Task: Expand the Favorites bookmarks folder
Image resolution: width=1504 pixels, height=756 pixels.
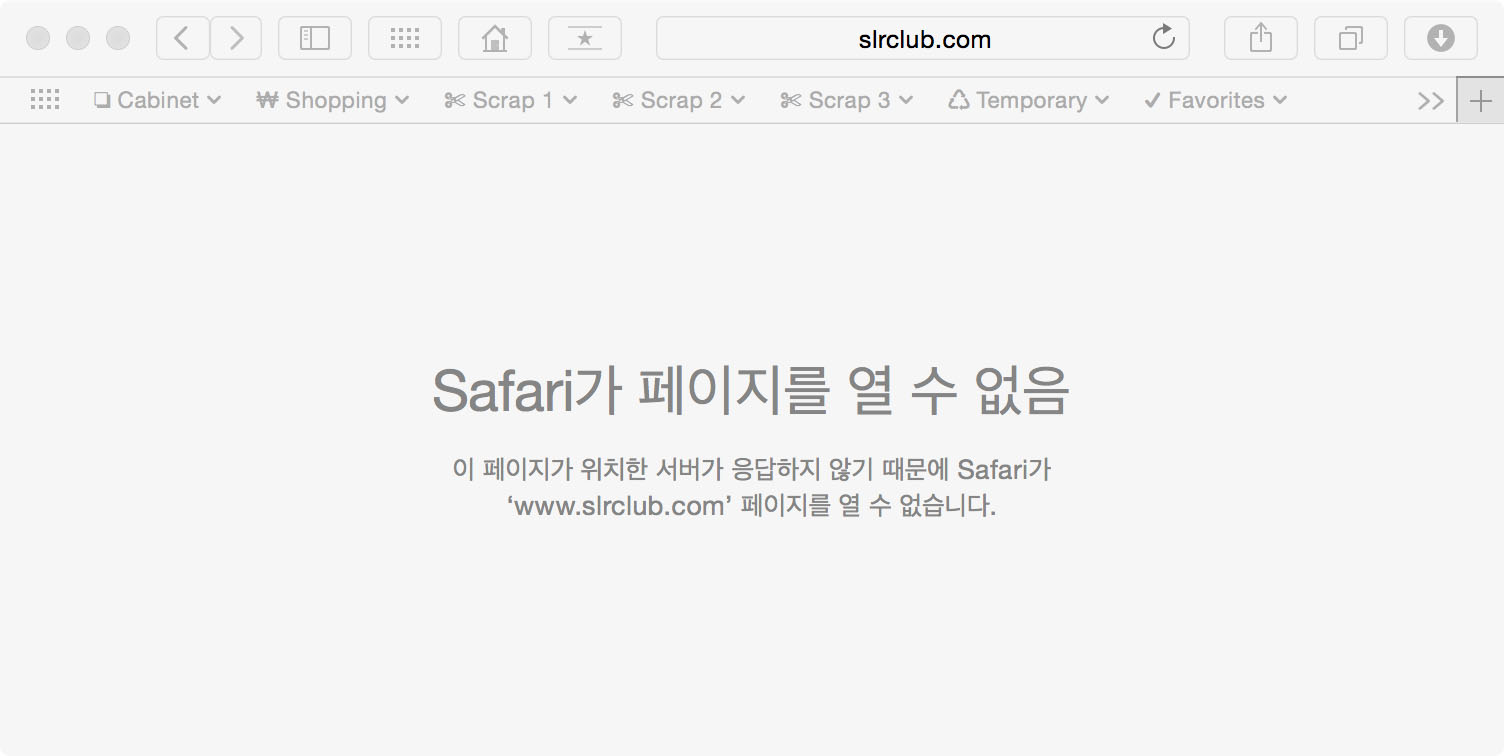Action: click(1215, 100)
